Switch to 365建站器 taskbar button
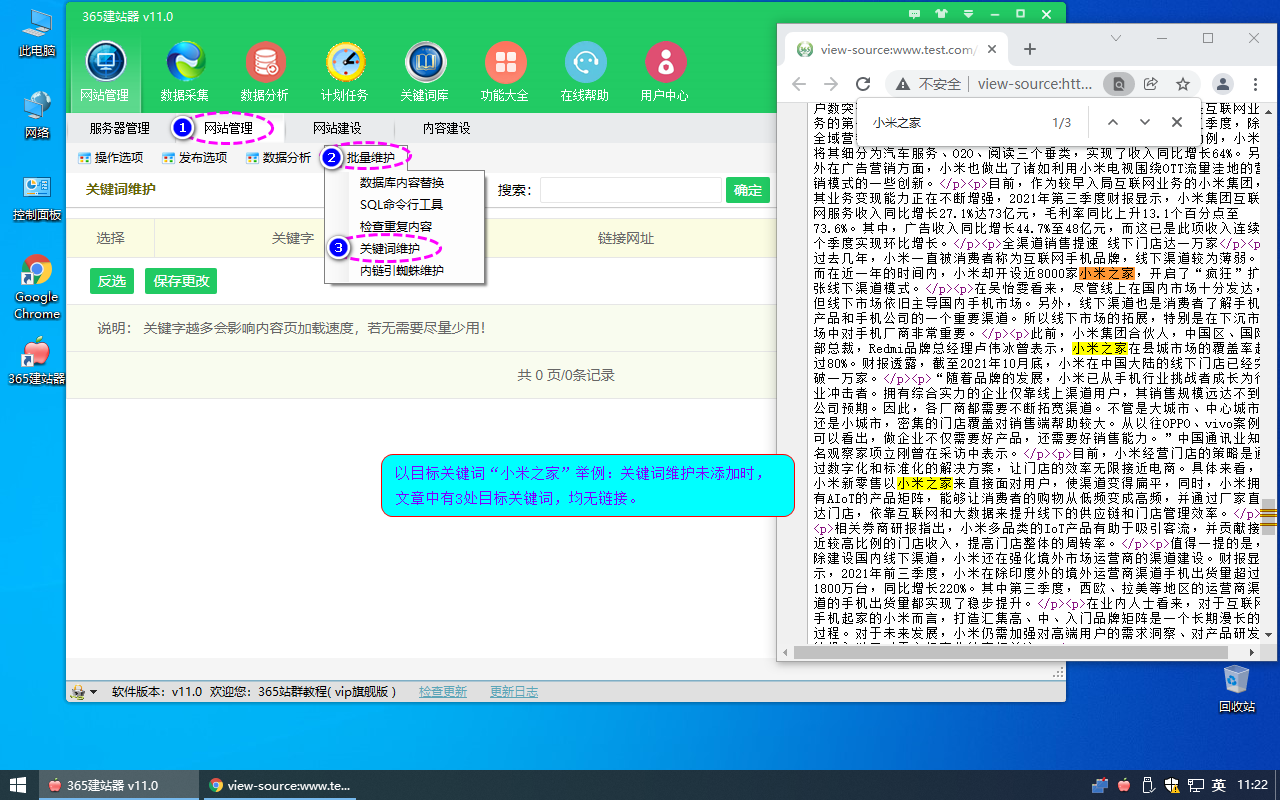 (117, 785)
